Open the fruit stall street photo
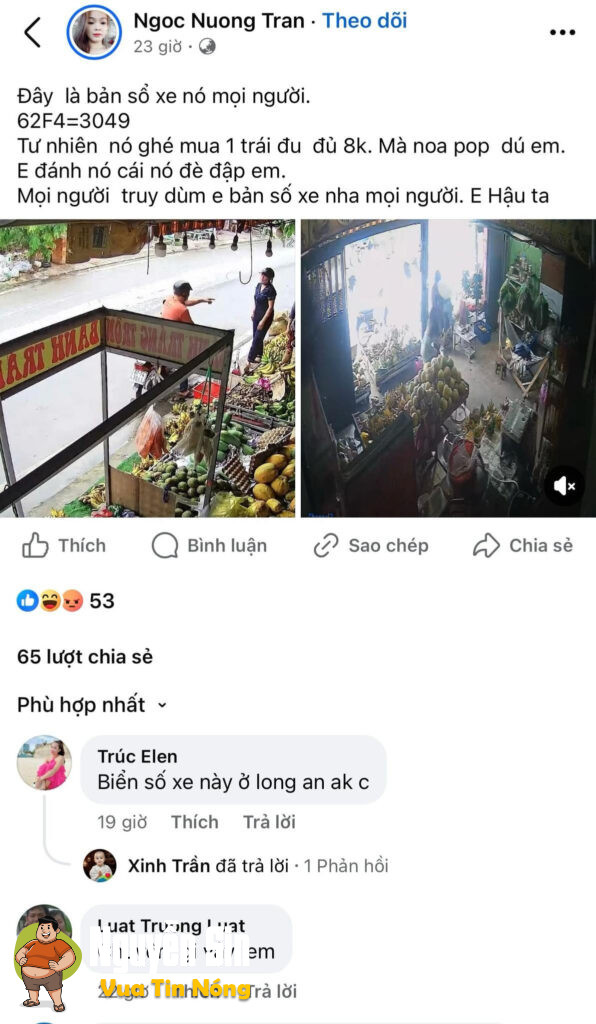The image size is (596, 1024). click(148, 368)
